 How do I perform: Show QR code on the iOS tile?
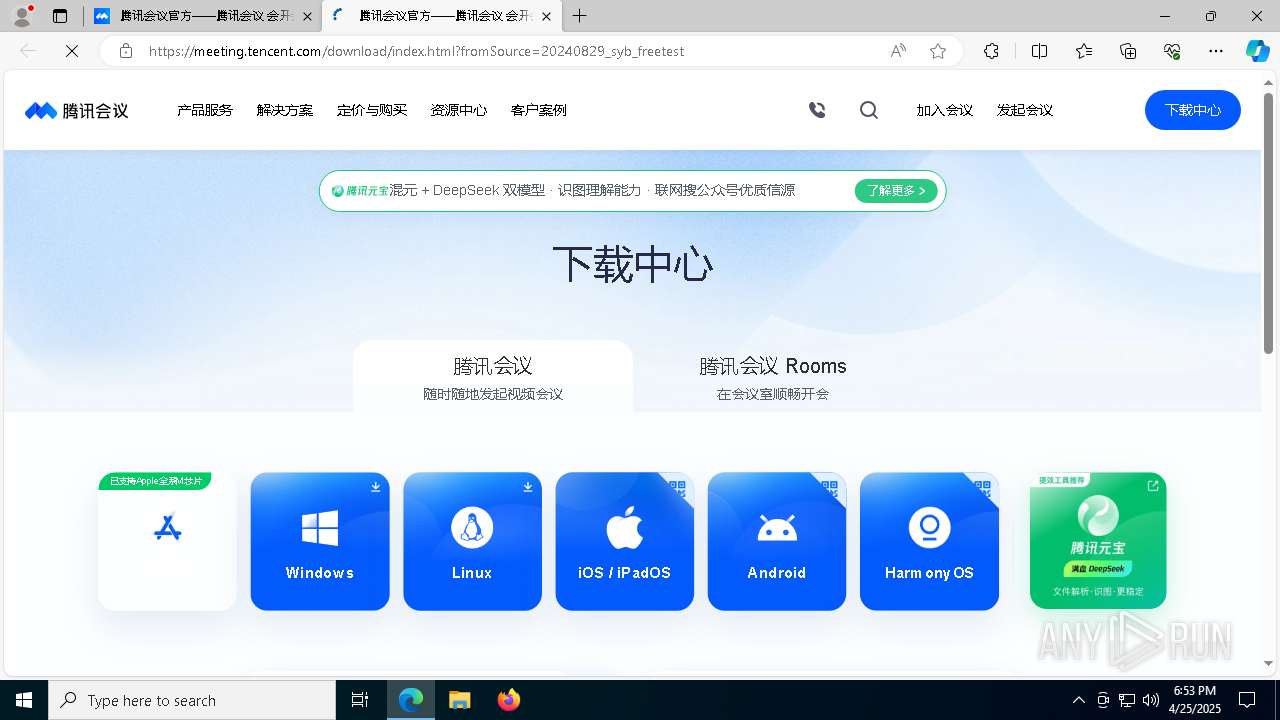point(678,489)
